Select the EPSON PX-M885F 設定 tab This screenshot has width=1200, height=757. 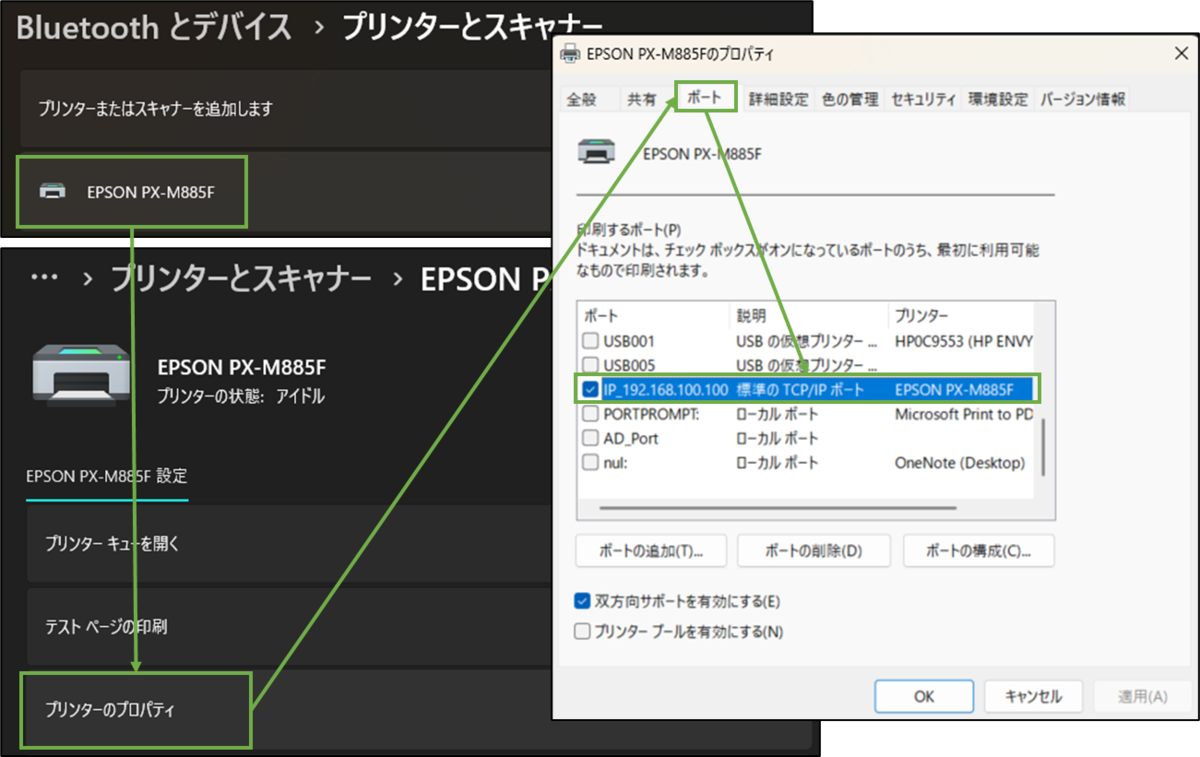106,476
